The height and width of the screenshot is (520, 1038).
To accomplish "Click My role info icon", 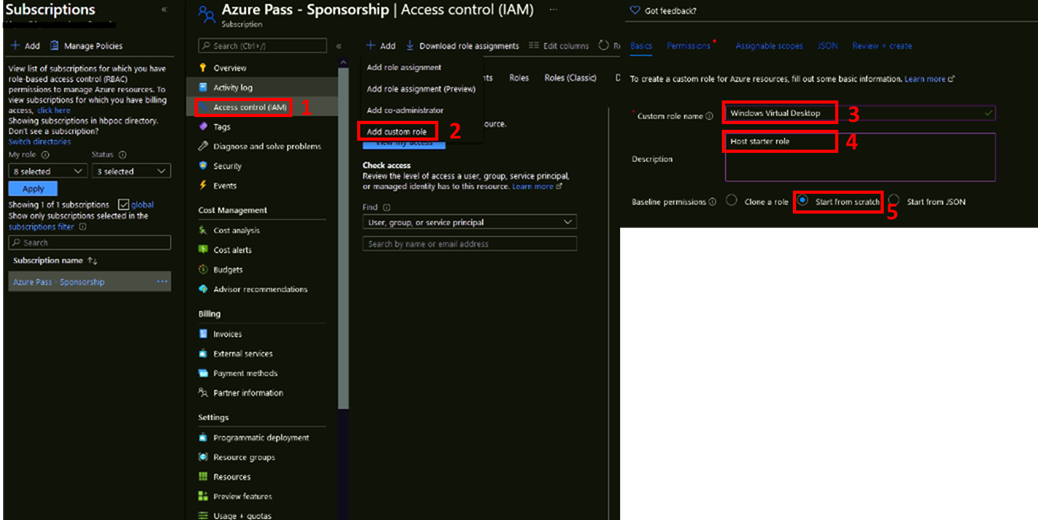I will [x=45, y=154].
